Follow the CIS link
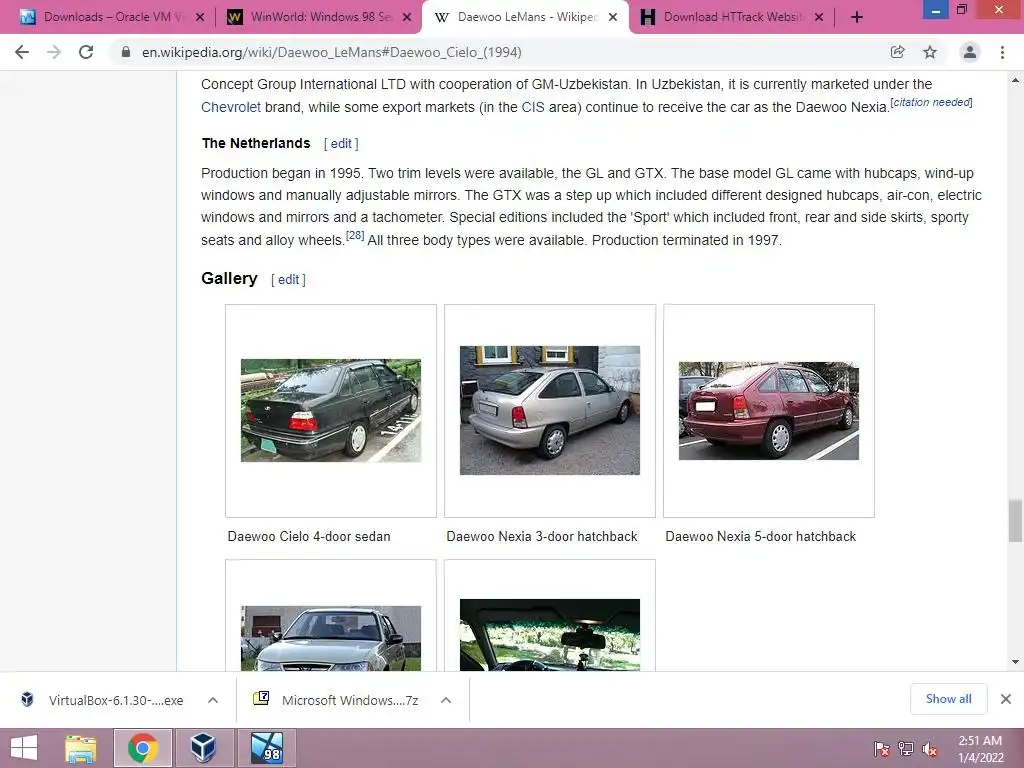Image resolution: width=1024 pixels, height=768 pixels. (533, 107)
